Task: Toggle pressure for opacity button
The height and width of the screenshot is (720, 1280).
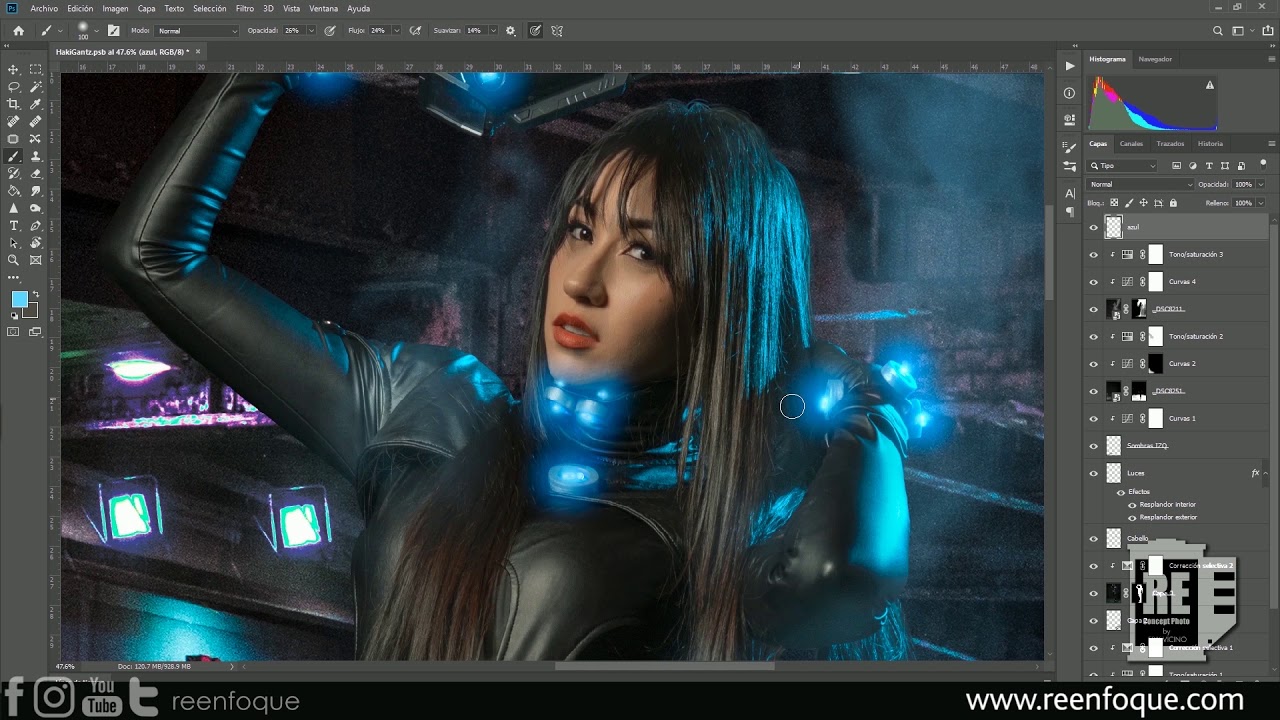Action: pos(330,31)
